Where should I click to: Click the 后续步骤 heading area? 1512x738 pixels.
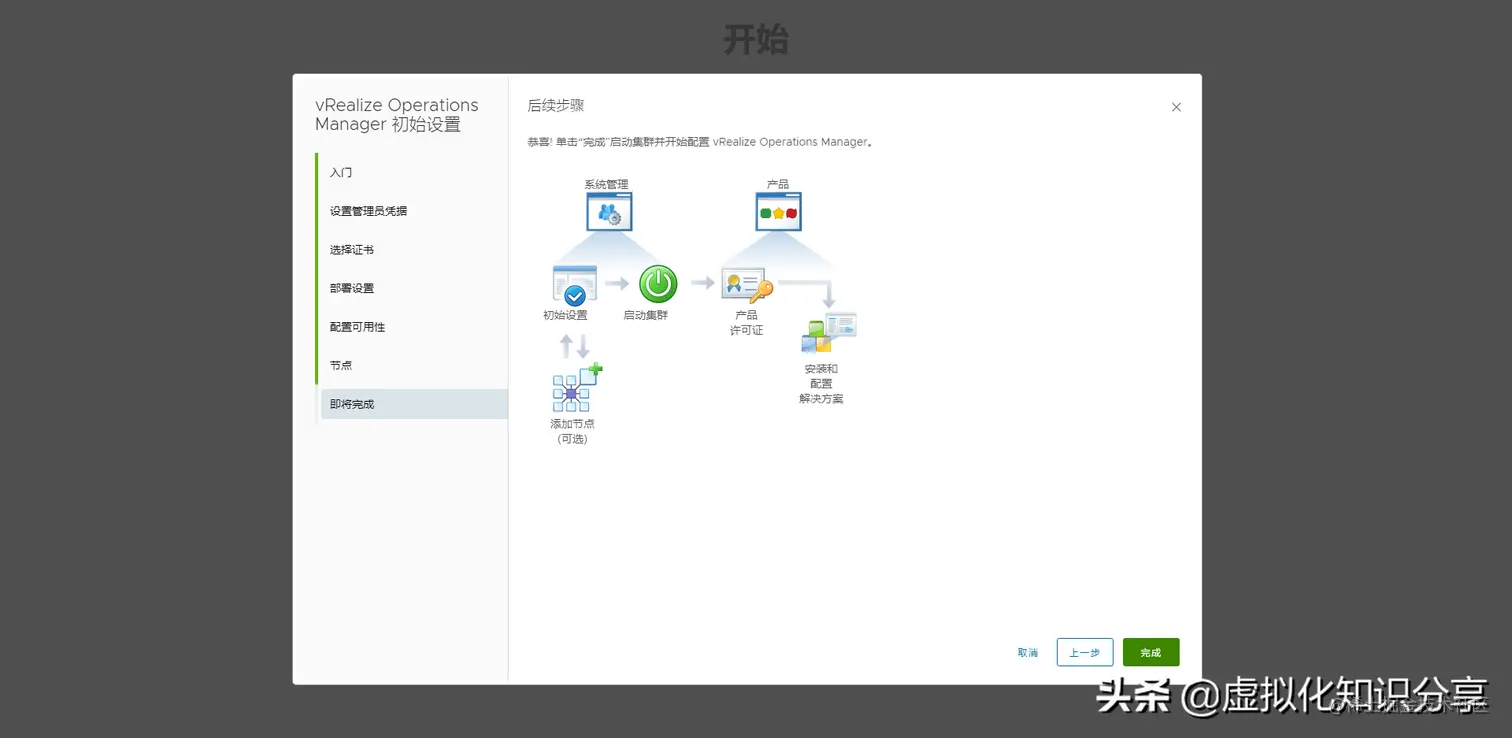[x=555, y=105]
